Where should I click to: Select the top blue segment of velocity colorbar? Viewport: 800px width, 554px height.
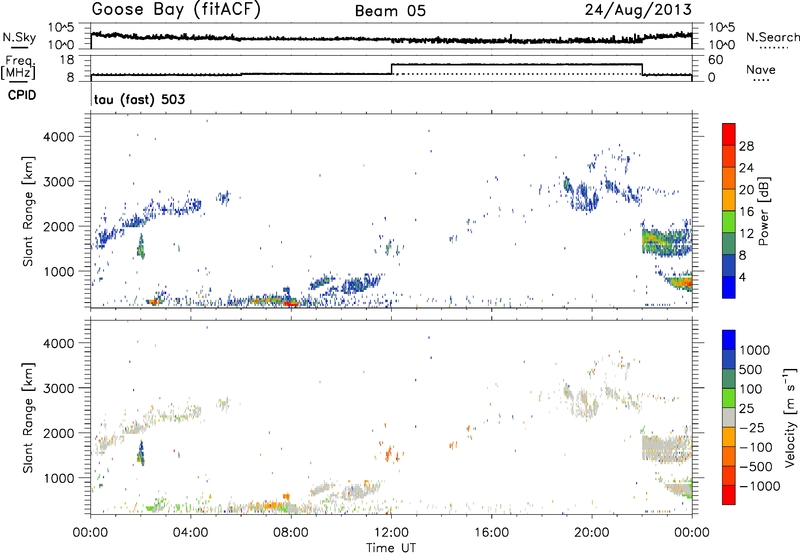[x=729, y=340]
